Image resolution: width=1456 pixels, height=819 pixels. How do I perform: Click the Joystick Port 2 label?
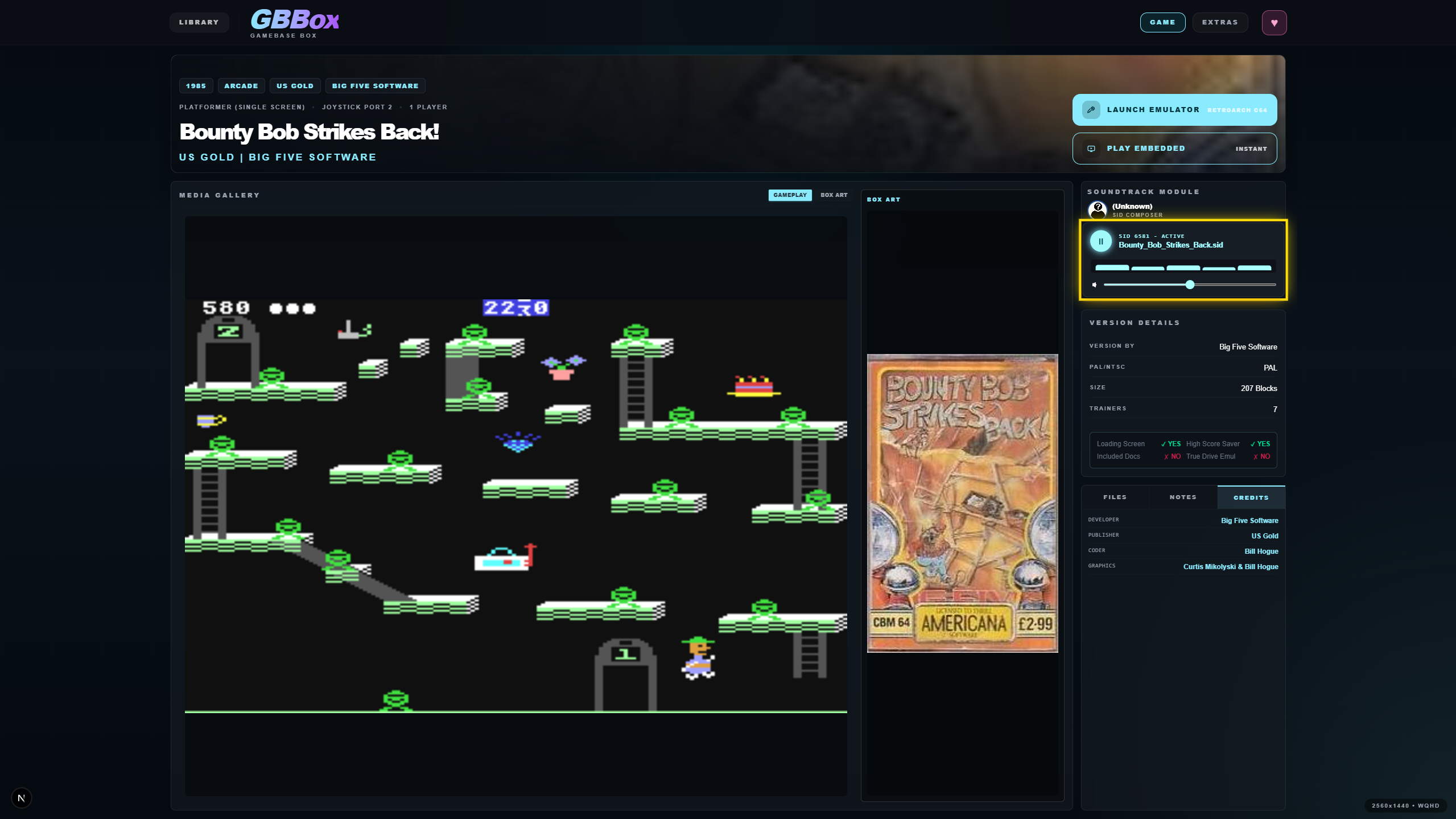357,107
